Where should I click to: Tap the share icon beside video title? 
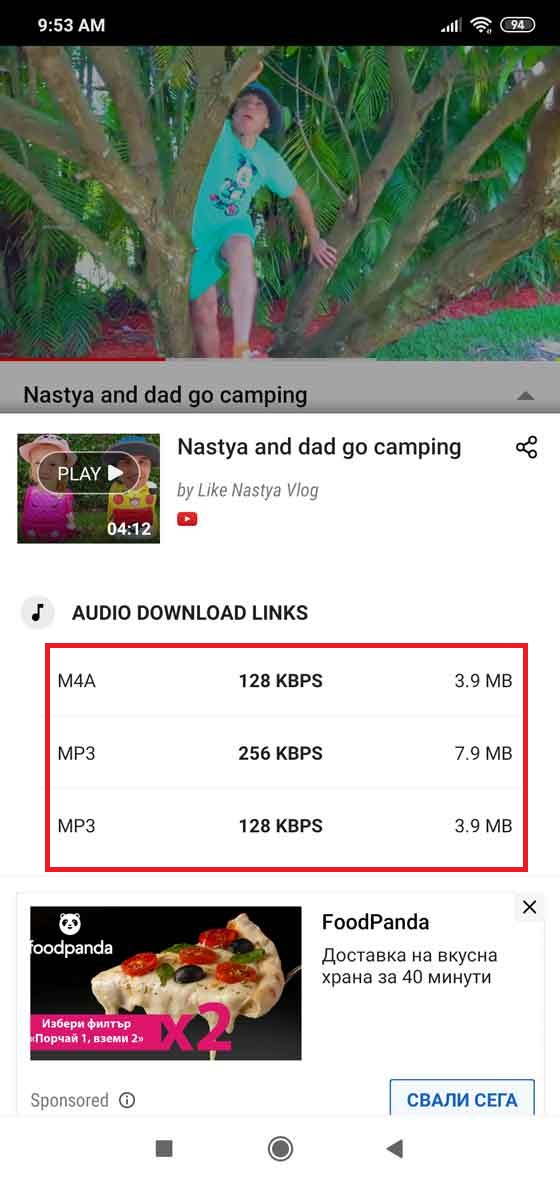(x=526, y=447)
